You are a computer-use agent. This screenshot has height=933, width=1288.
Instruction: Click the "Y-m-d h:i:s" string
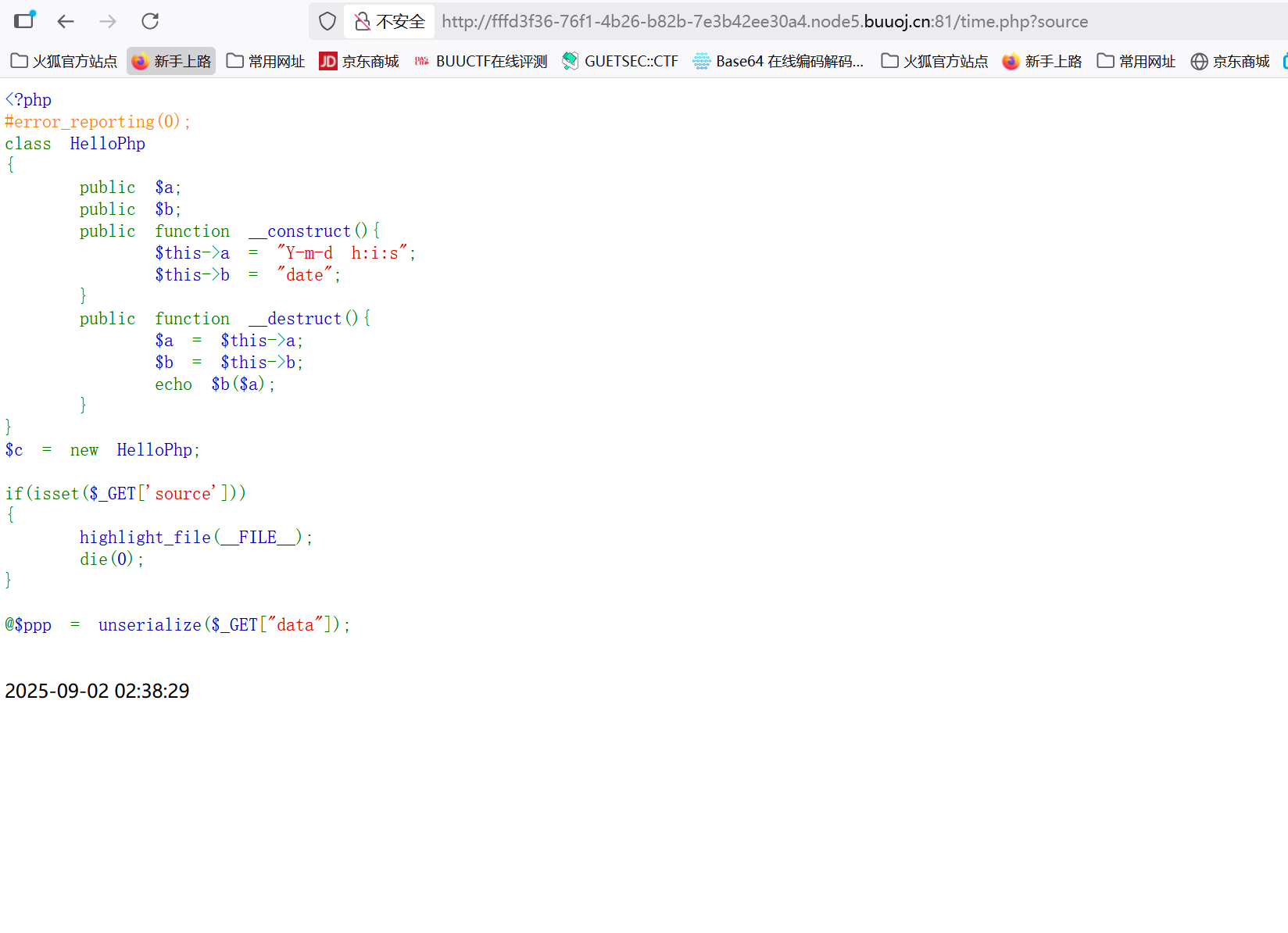[x=342, y=253]
